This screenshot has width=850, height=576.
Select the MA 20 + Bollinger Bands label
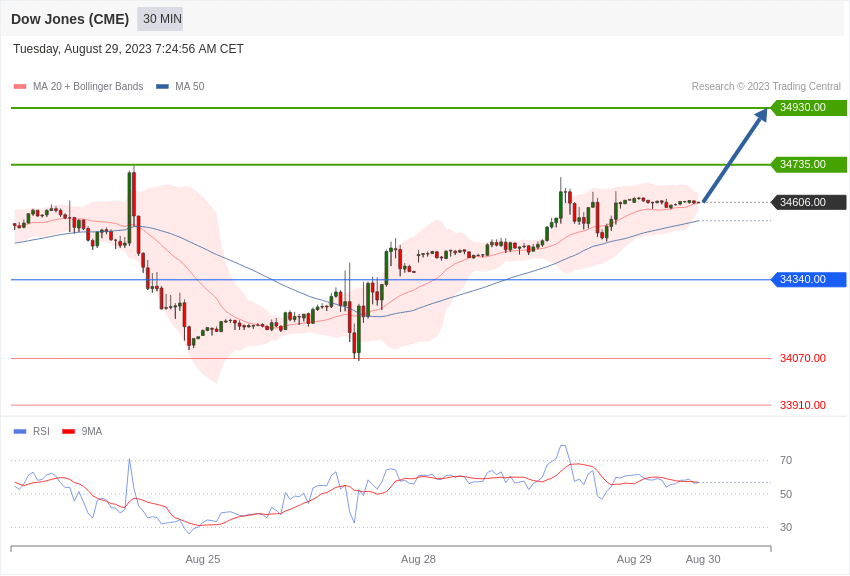click(88, 87)
